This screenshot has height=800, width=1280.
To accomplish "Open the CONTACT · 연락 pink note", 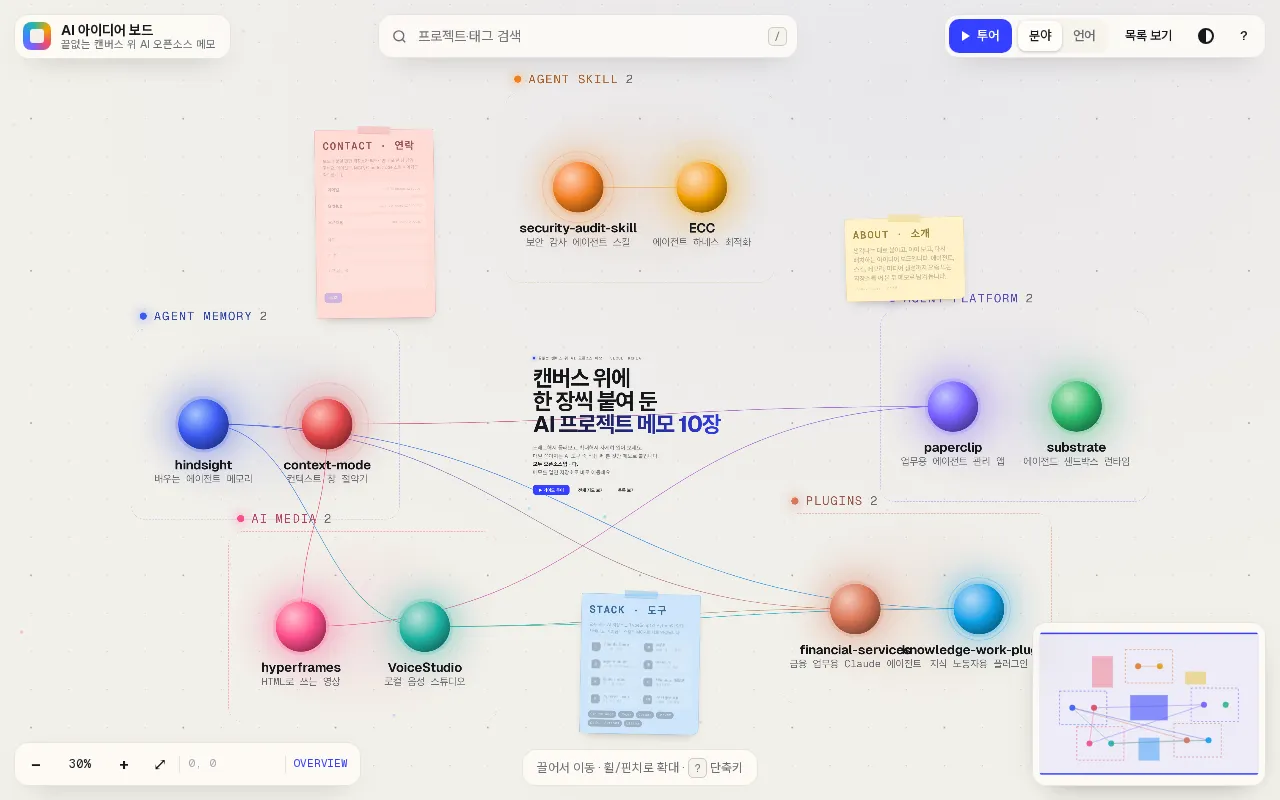I will [x=375, y=223].
